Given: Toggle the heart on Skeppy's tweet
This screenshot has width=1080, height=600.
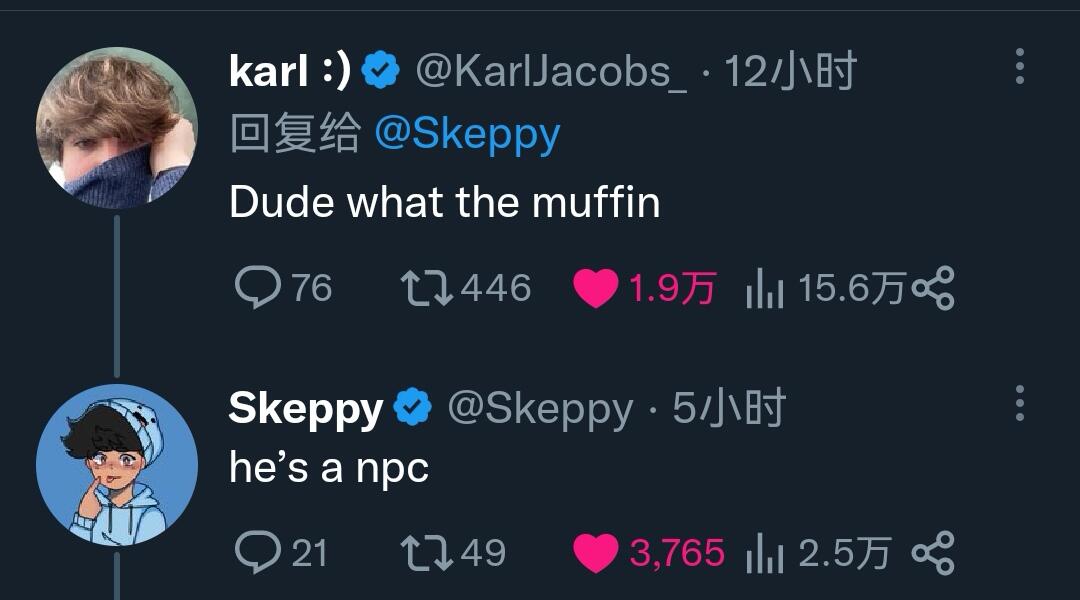Looking at the screenshot, I should tap(596, 554).
